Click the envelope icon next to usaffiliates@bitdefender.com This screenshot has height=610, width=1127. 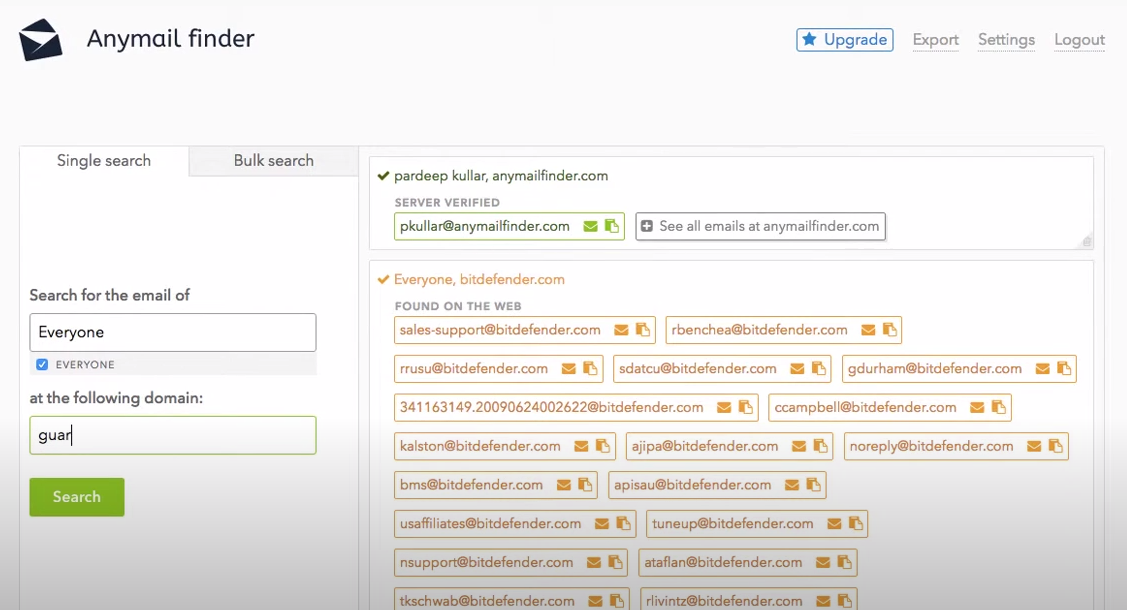600,523
